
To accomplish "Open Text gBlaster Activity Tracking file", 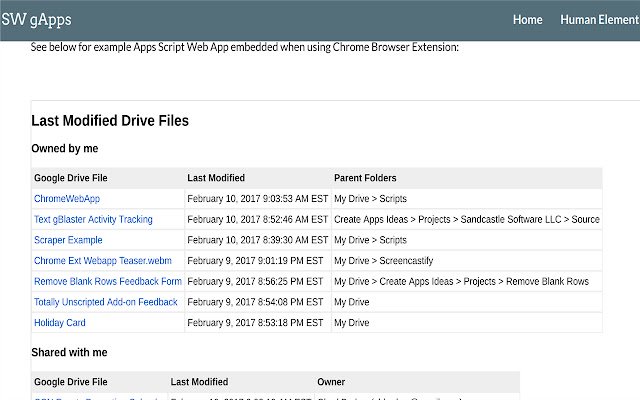I will [x=93, y=219].
